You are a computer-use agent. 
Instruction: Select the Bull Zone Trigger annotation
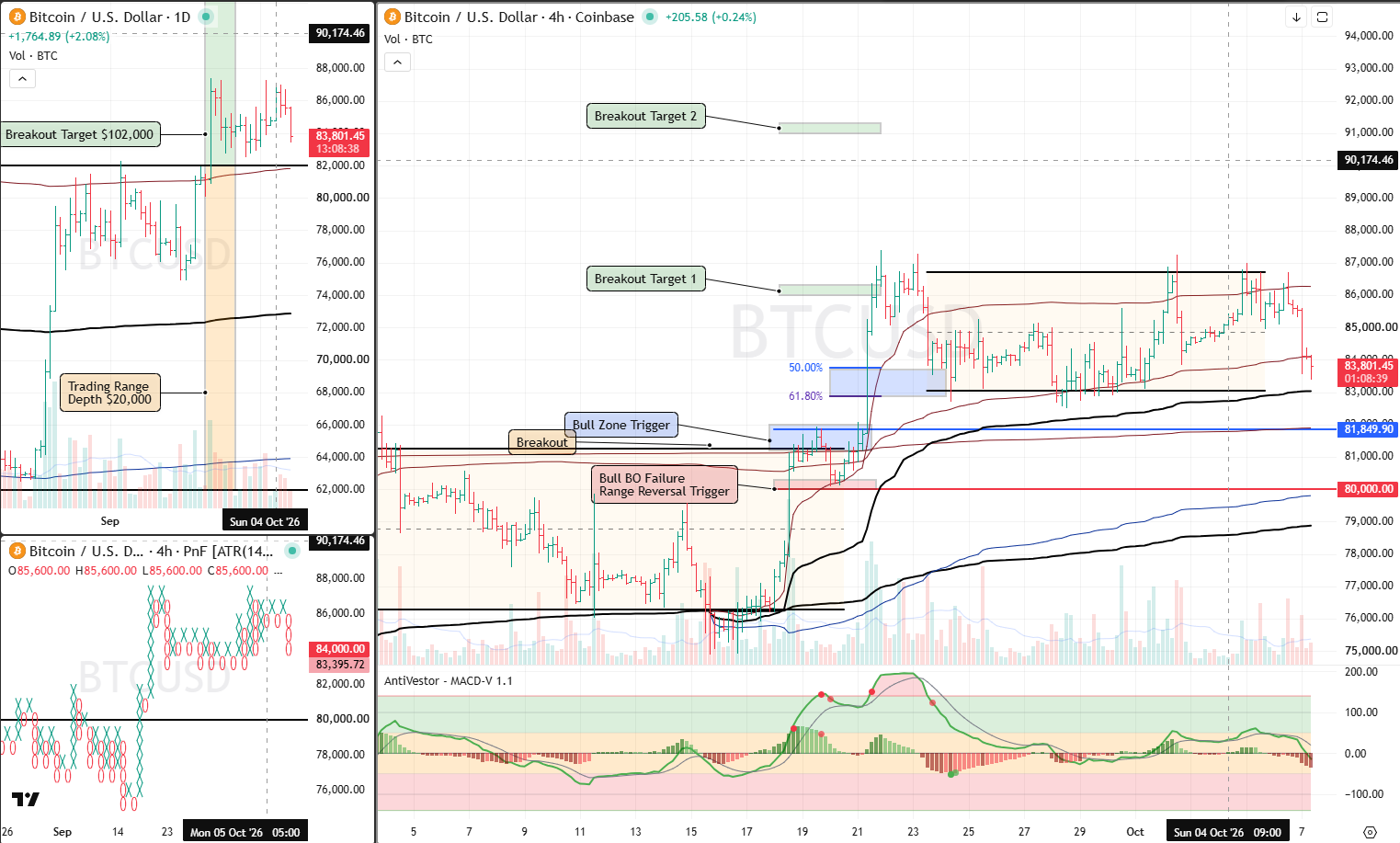click(621, 425)
